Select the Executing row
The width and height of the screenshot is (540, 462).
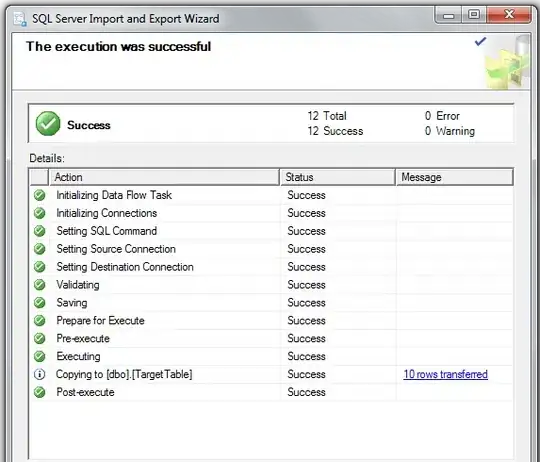(x=271, y=356)
